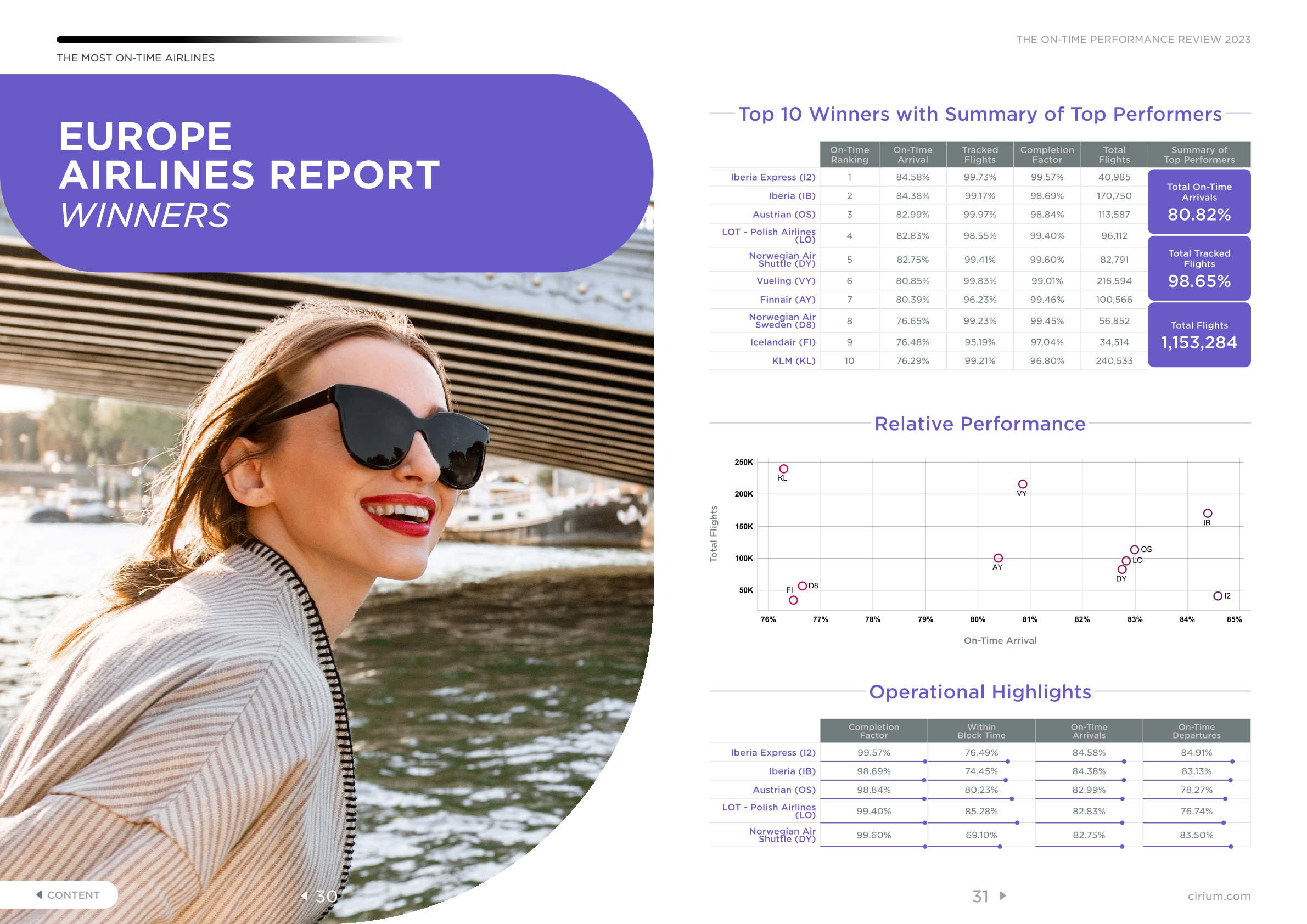Click the Iberia Express (I2) row label in Top 10
The height and width of the screenshot is (924, 1307).
coord(772,178)
